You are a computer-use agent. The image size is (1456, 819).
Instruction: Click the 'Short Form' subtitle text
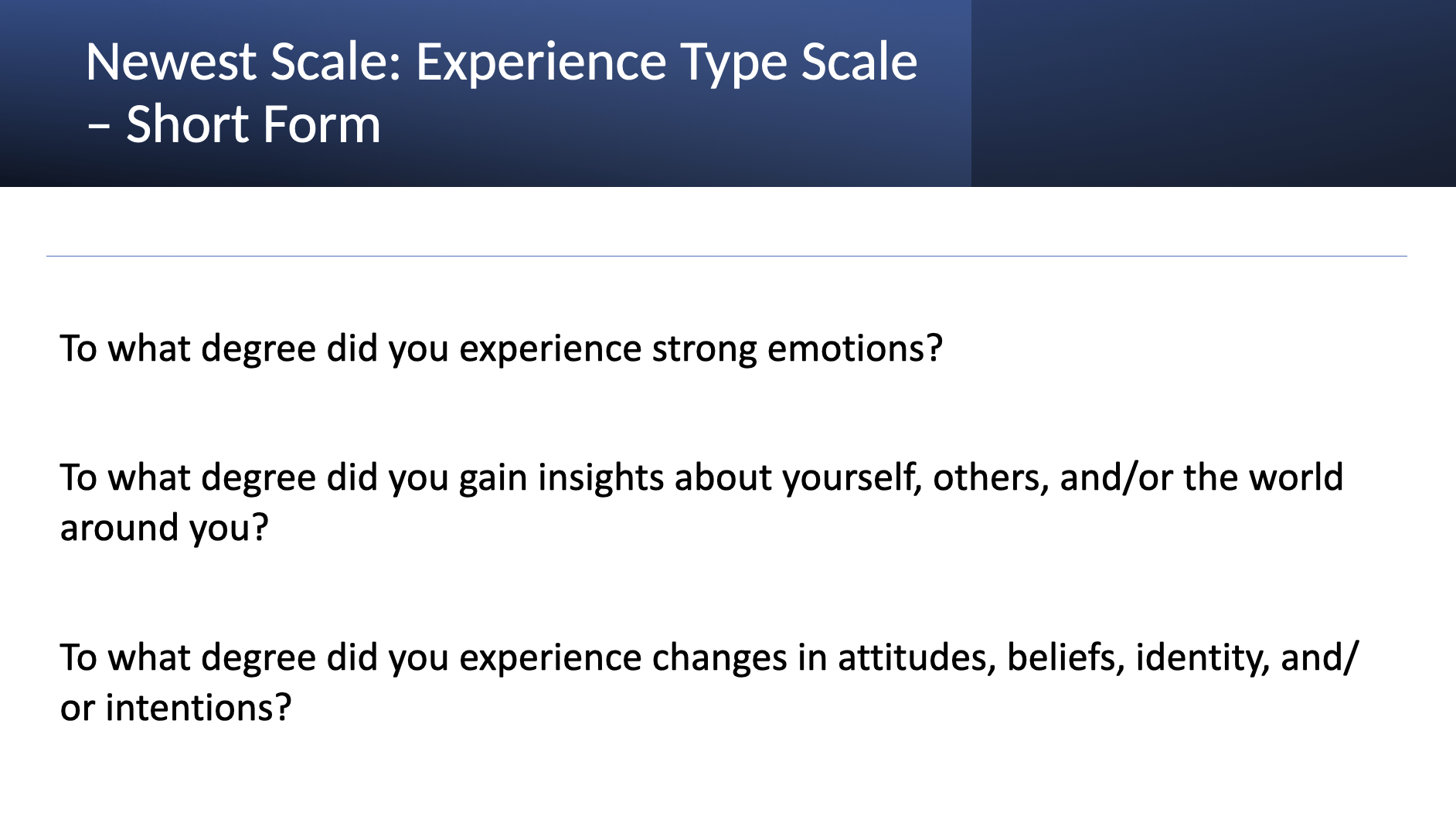(253, 124)
